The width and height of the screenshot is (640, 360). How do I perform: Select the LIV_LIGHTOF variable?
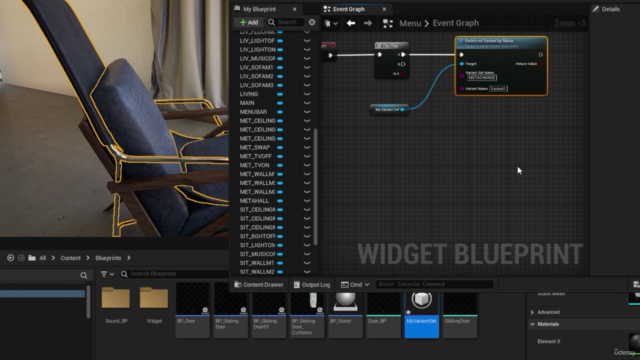257,41
